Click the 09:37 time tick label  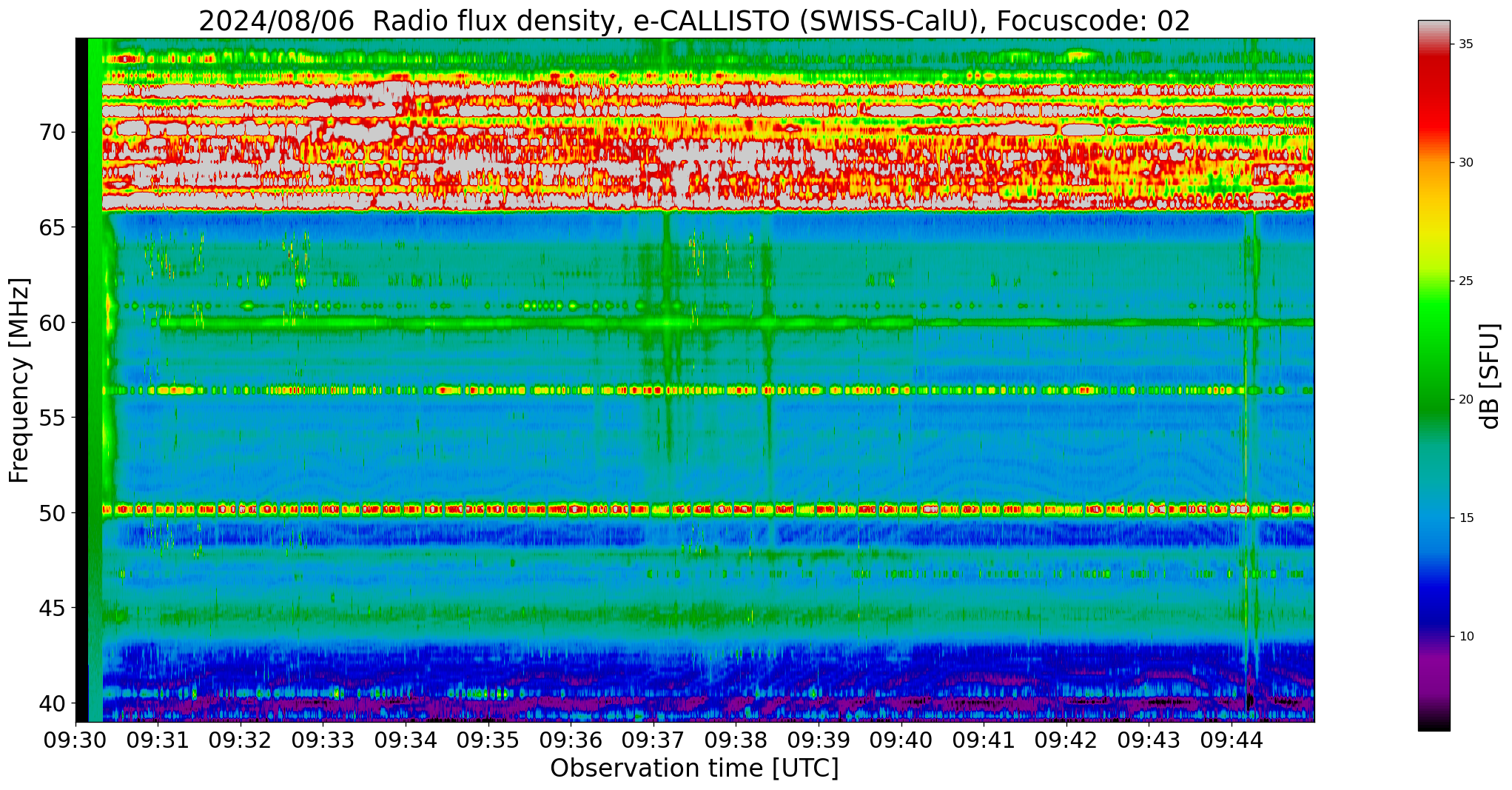pos(653,740)
